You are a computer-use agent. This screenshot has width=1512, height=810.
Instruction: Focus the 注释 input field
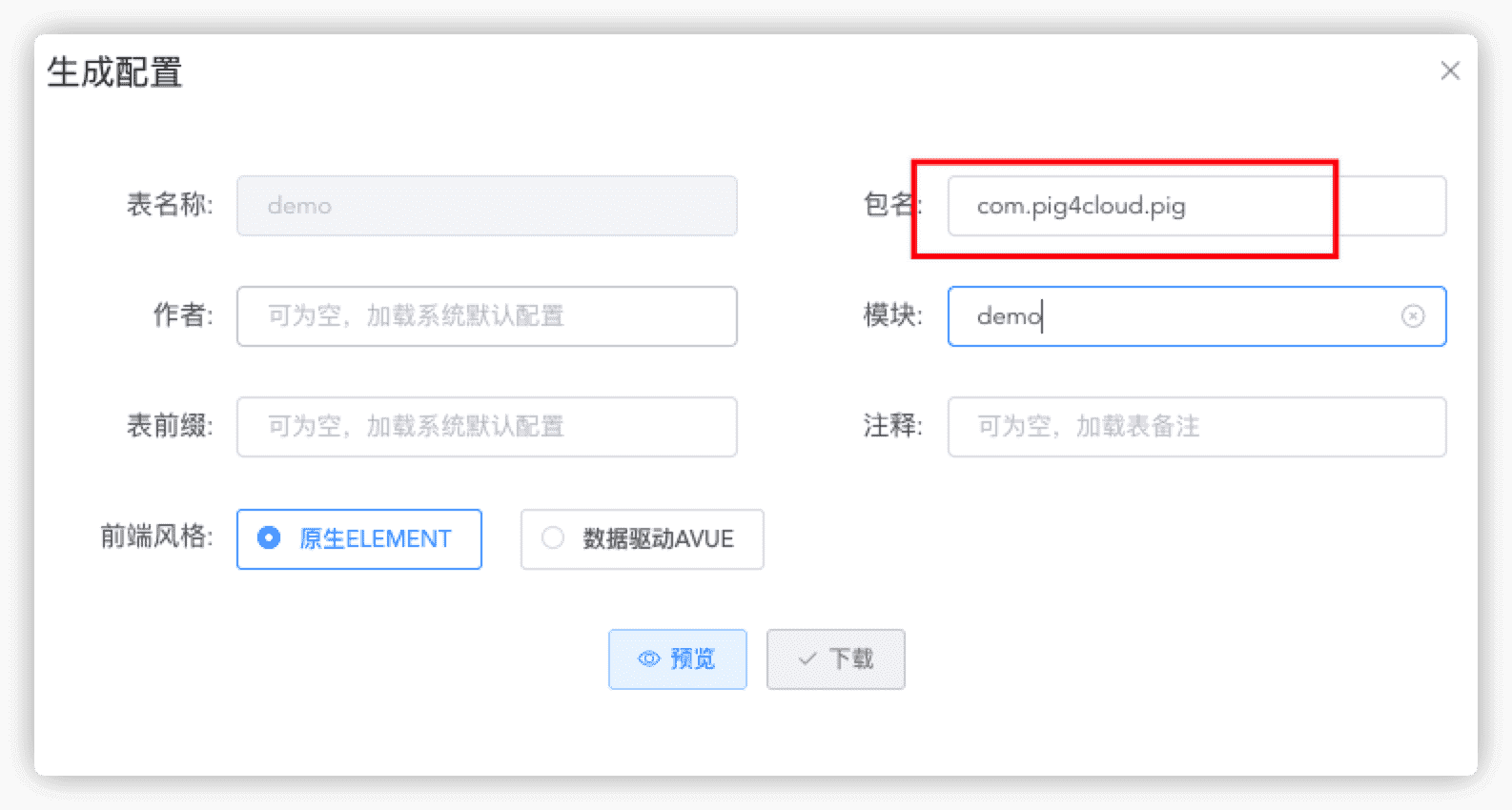click(1196, 427)
